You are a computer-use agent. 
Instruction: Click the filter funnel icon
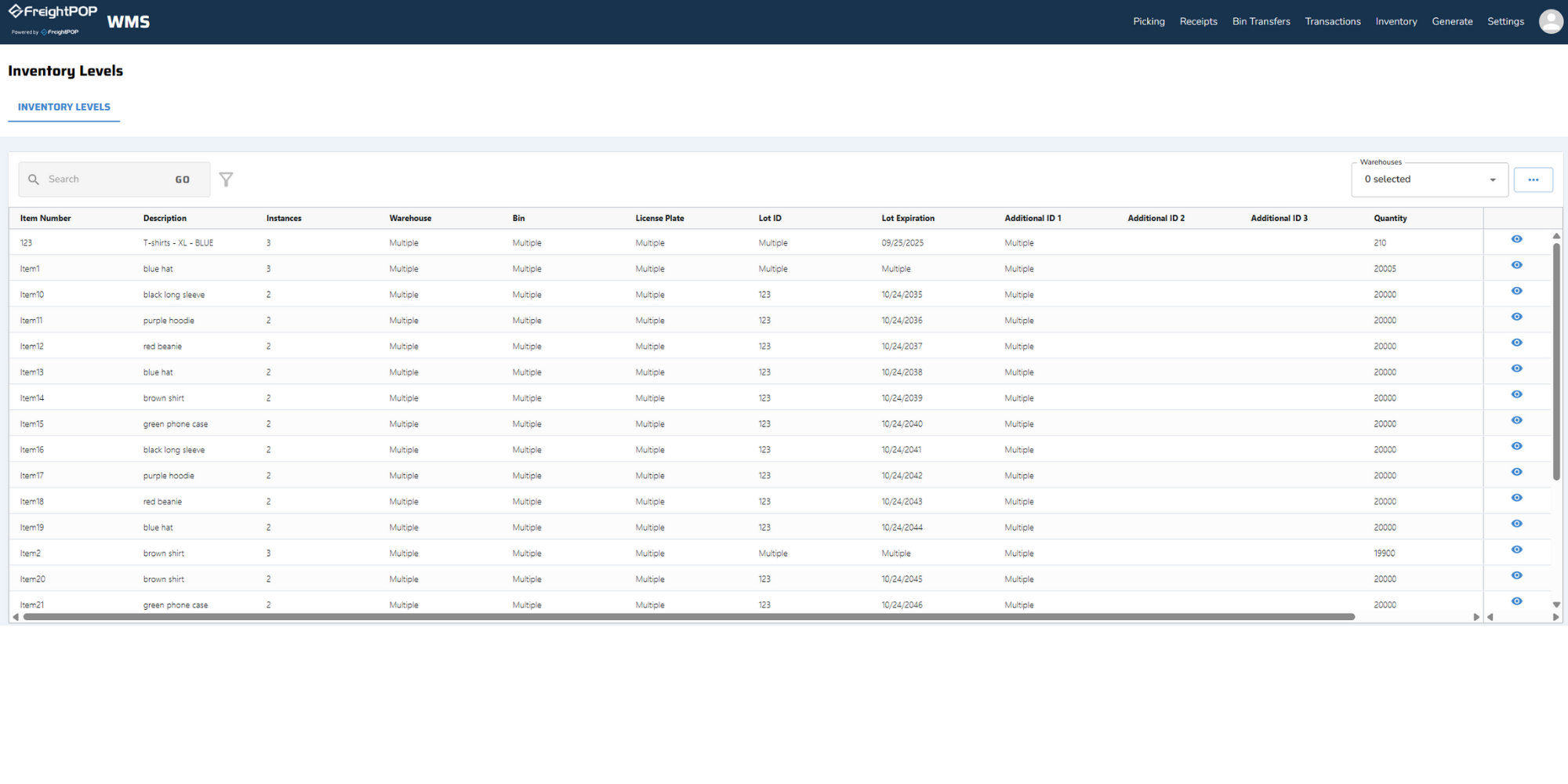[226, 180]
